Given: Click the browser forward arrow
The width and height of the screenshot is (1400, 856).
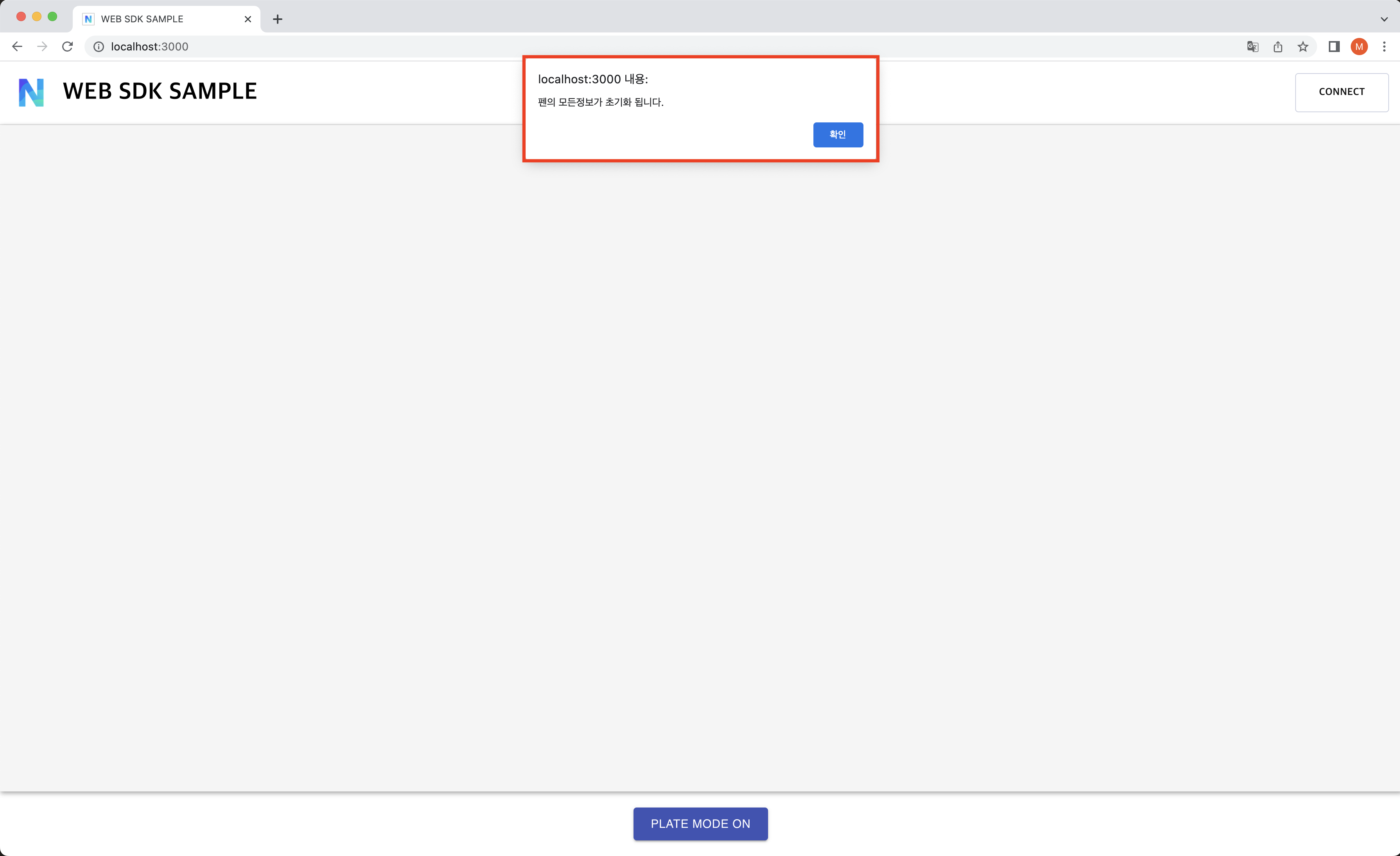Looking at the screenshot, I should tap(42, 47).
